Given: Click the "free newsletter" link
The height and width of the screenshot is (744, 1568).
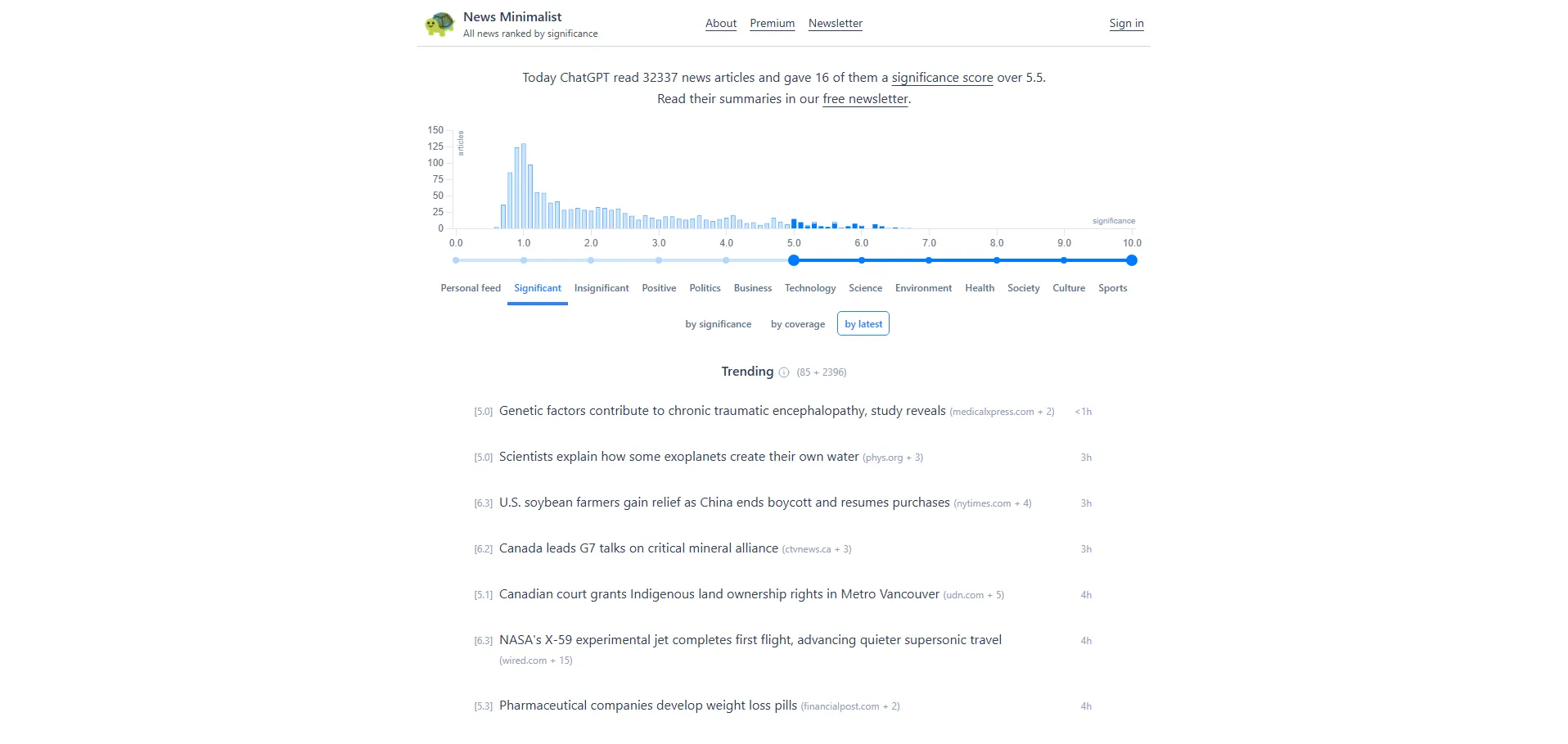Looking at the screenshot, I should [865, 99].
